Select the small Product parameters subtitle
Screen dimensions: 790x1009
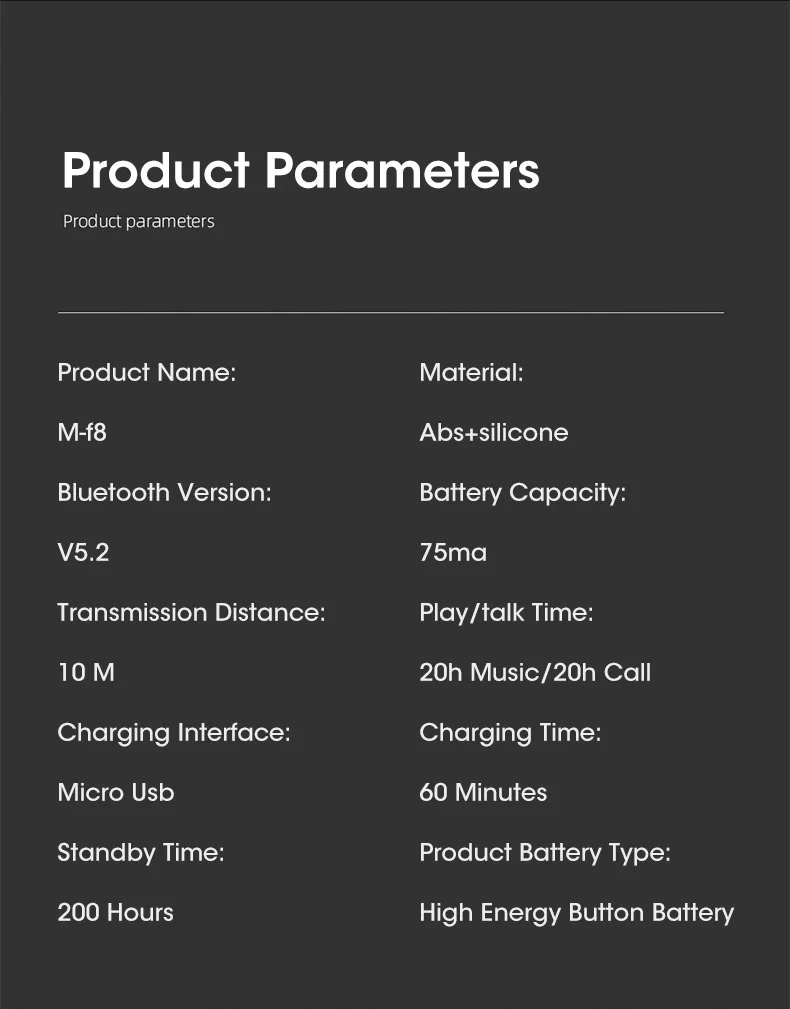(x=138, y=221)
